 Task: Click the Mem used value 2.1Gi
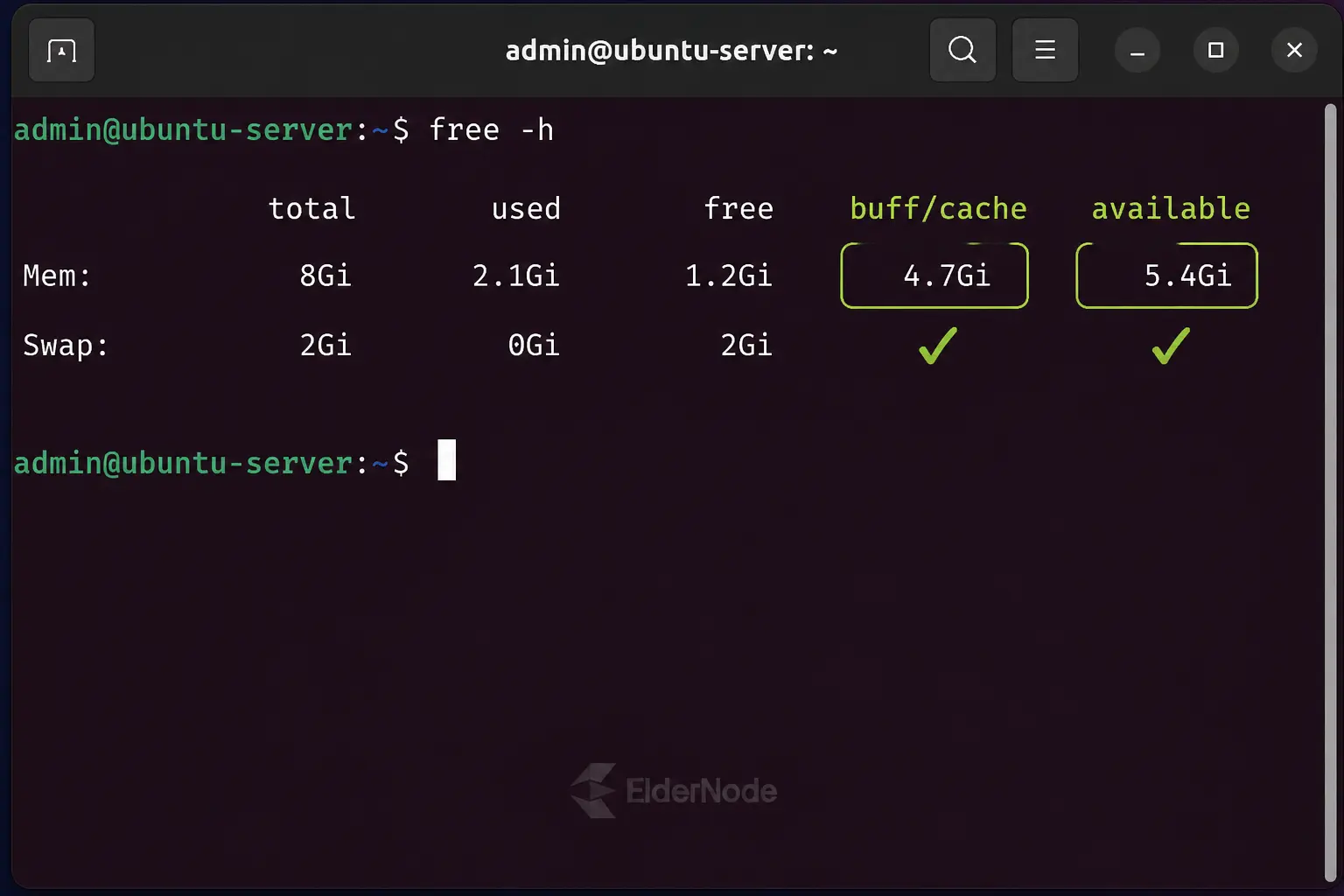click(x=515, y=276)
